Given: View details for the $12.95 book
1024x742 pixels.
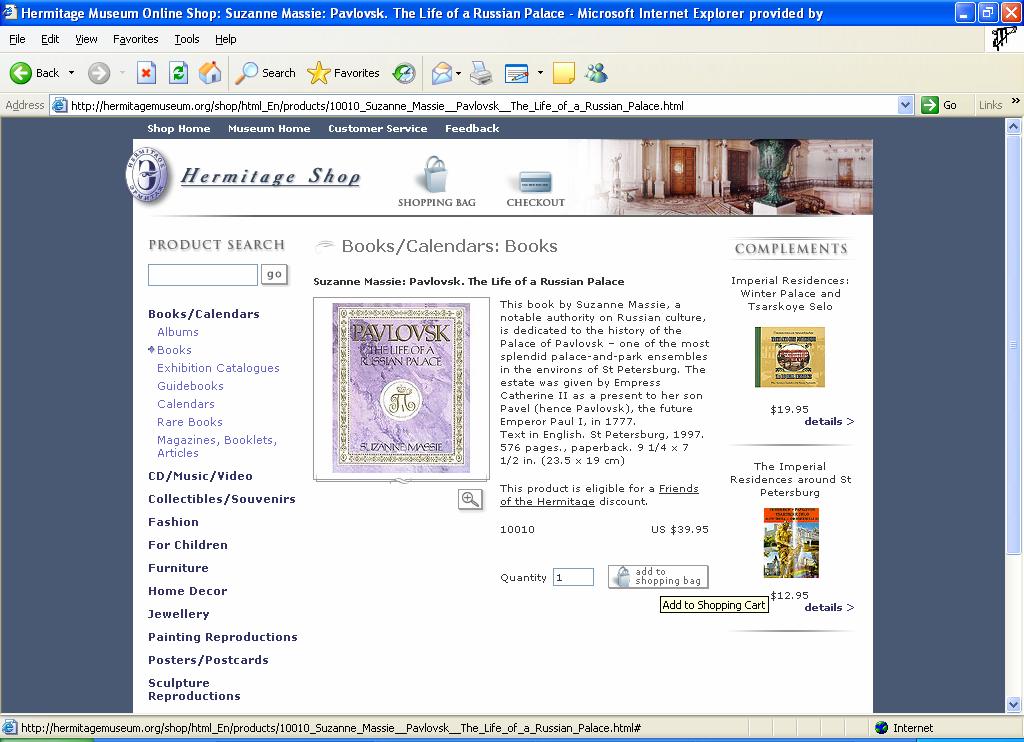Looking at the screenshot, I should coord(829,607).
